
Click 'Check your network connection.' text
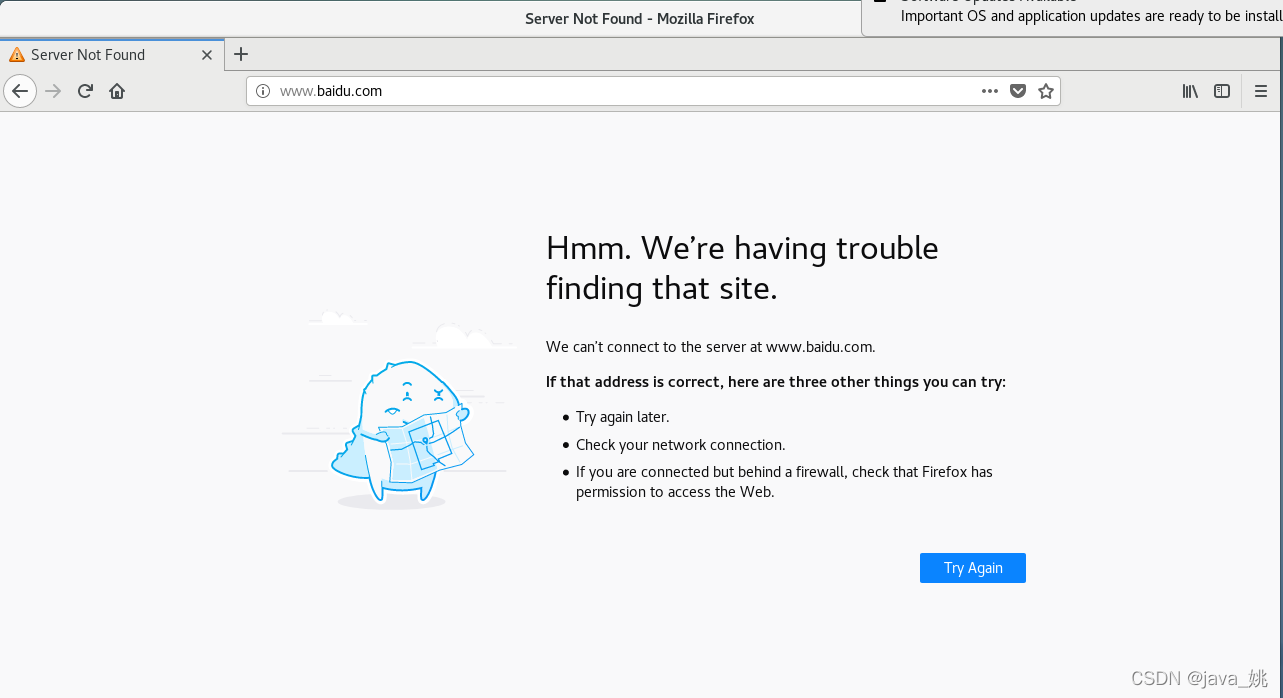681,445
